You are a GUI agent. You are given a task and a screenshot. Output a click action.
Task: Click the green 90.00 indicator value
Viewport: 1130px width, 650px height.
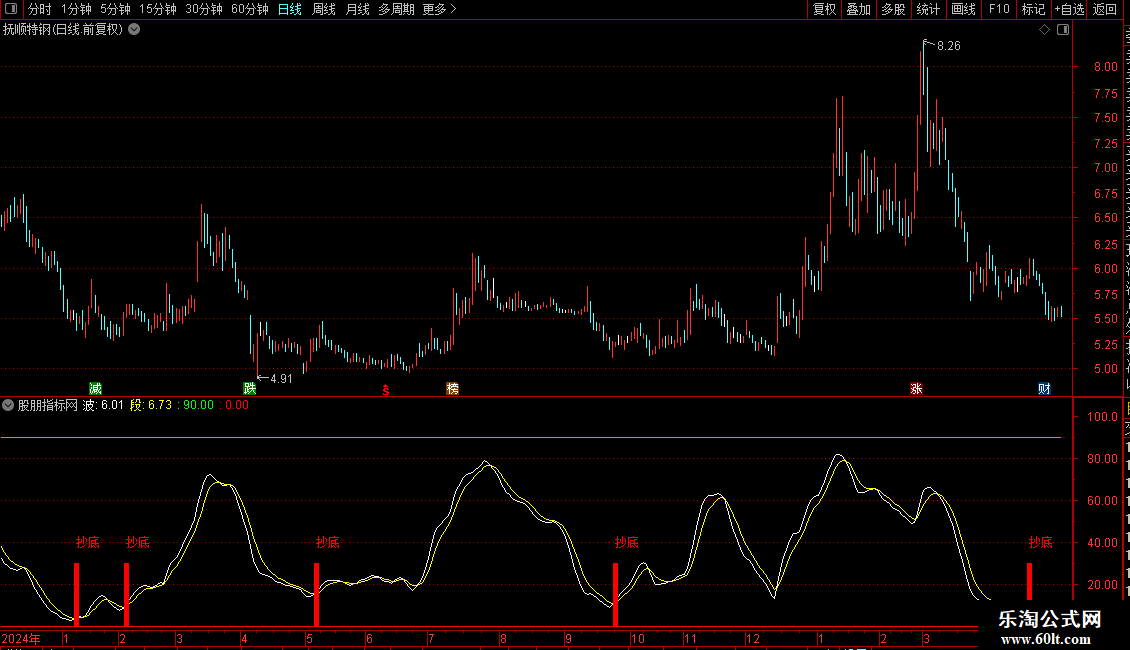click(x=198, y=405)
